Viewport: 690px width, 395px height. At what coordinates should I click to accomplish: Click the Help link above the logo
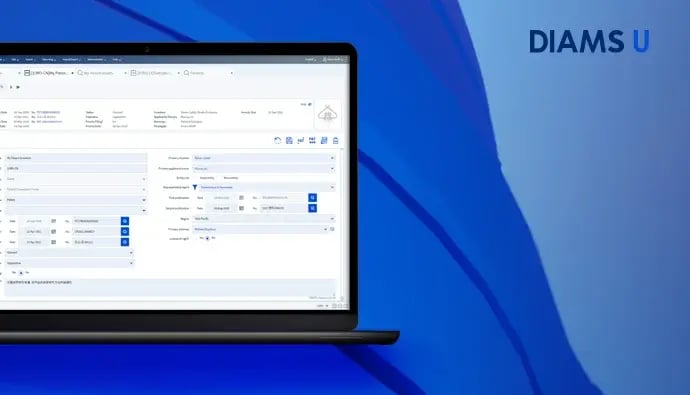pyautogui.click(x=303, y=105)
